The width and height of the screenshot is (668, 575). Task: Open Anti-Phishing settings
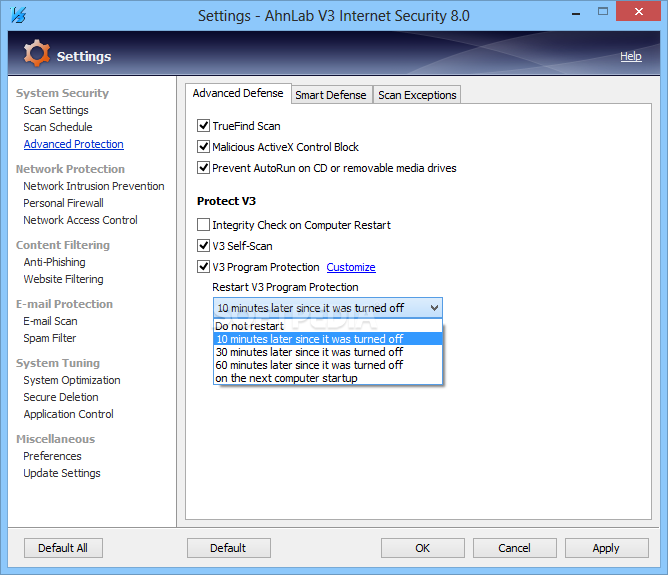coord(54,262)
